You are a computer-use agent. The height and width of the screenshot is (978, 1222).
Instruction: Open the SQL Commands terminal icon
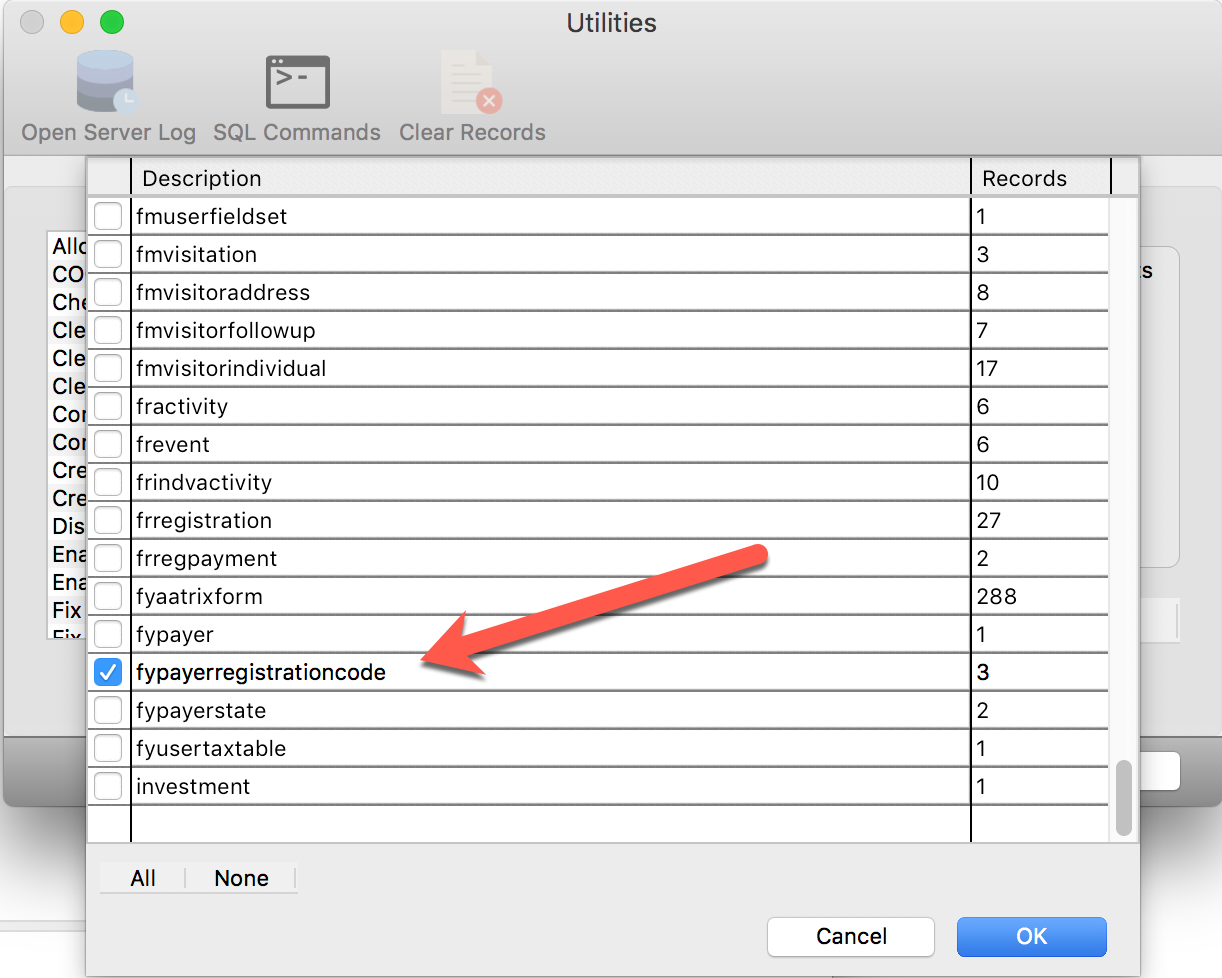pos(297,84)
